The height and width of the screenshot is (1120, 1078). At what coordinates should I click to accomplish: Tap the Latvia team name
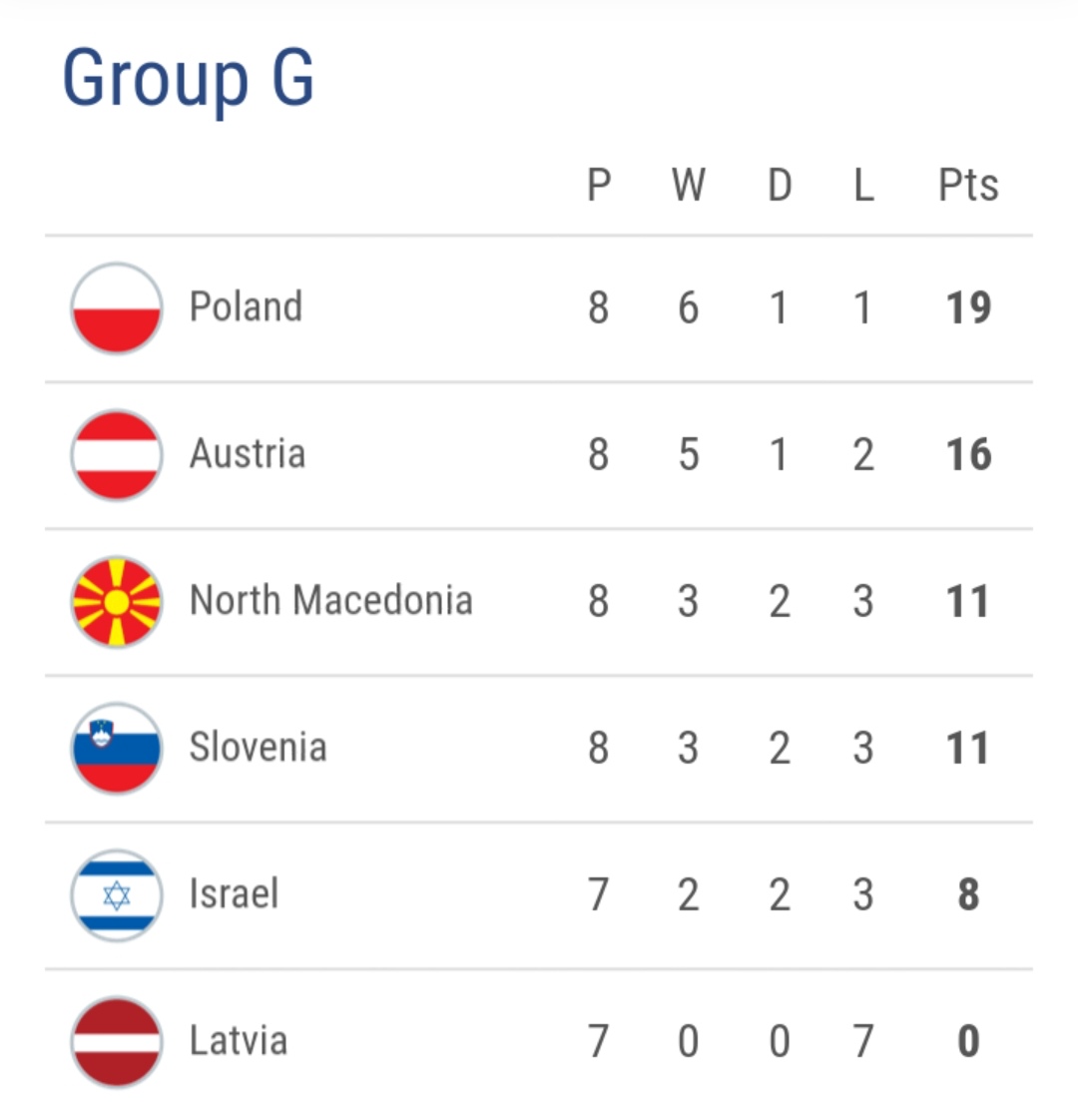(x=239, y=1041)
